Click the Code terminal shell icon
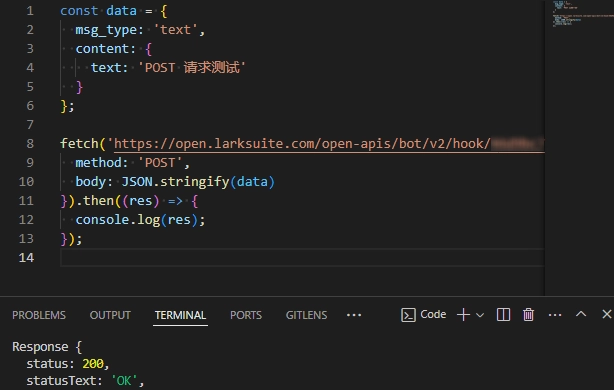614x390 pixels. (408, 315)
